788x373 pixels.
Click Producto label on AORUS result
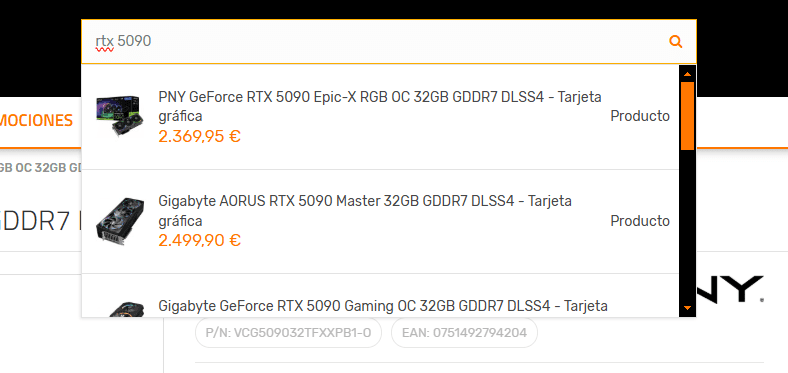click(640, 221)
